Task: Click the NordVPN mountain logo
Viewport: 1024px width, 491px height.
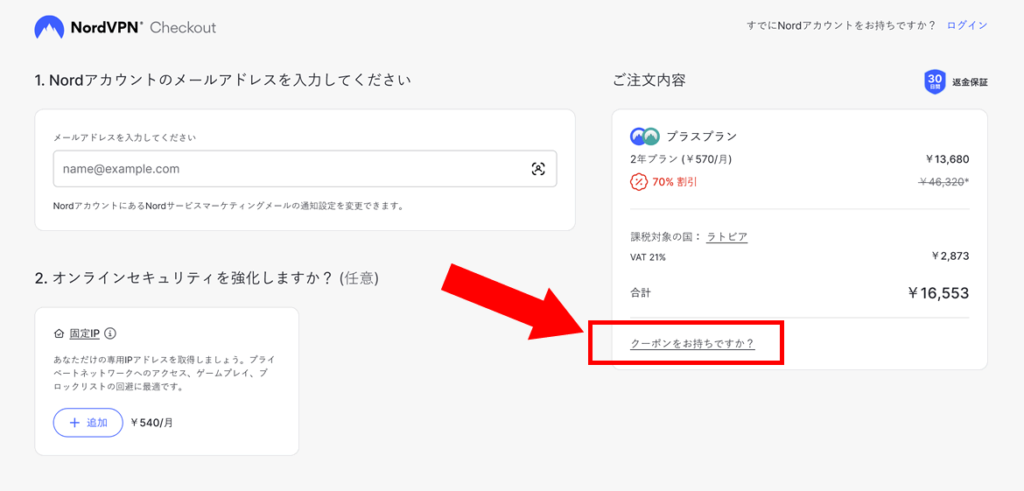Action: coord(49,27)
